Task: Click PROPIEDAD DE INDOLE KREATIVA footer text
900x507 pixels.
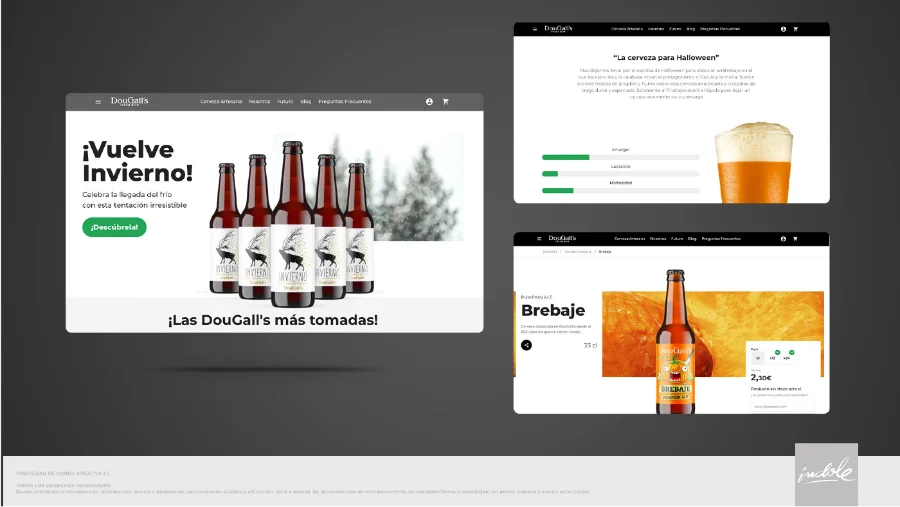Action: [63, 474]
